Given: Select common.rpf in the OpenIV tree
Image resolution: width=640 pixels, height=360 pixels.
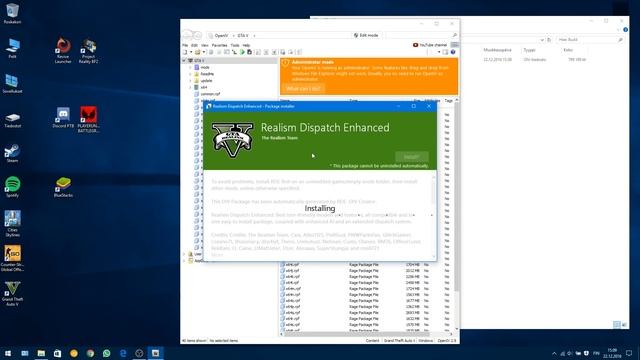Looking at the screenshot, I should click(x=210, y=94).
